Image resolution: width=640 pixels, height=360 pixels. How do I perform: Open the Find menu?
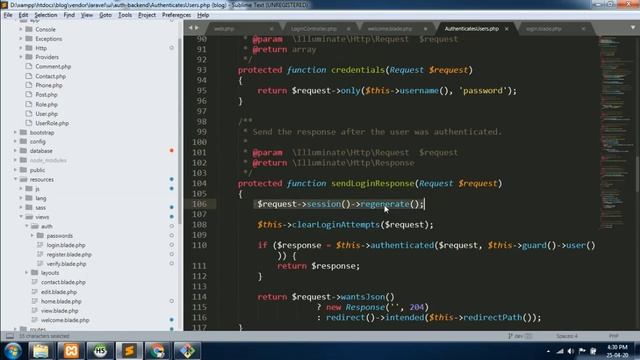pyautogui.click(x=69, y=15)
